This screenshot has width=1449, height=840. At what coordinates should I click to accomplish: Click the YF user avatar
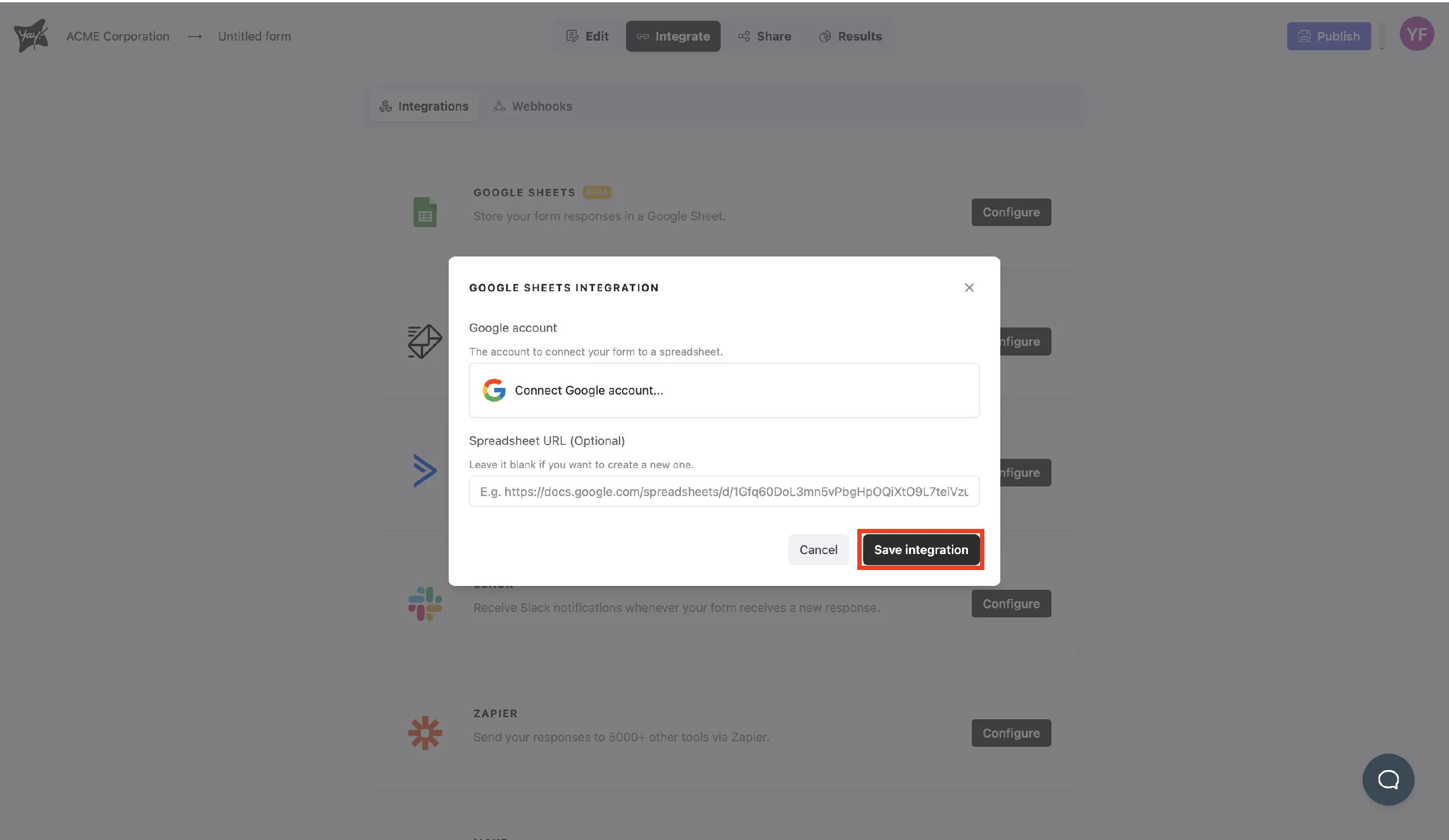point(1417,34)
